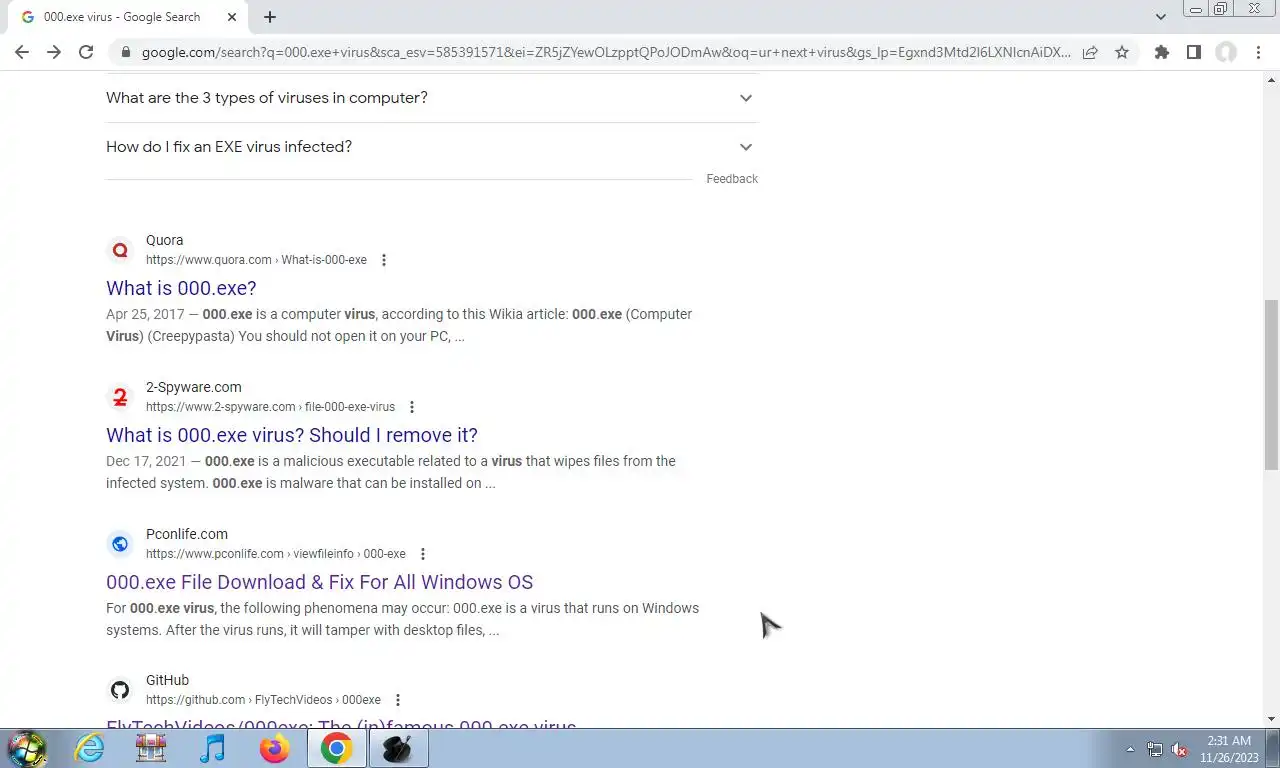Click the Feedback link
Image resolution: width=1280 pixels, height=768 pixels.
point(732,179)
